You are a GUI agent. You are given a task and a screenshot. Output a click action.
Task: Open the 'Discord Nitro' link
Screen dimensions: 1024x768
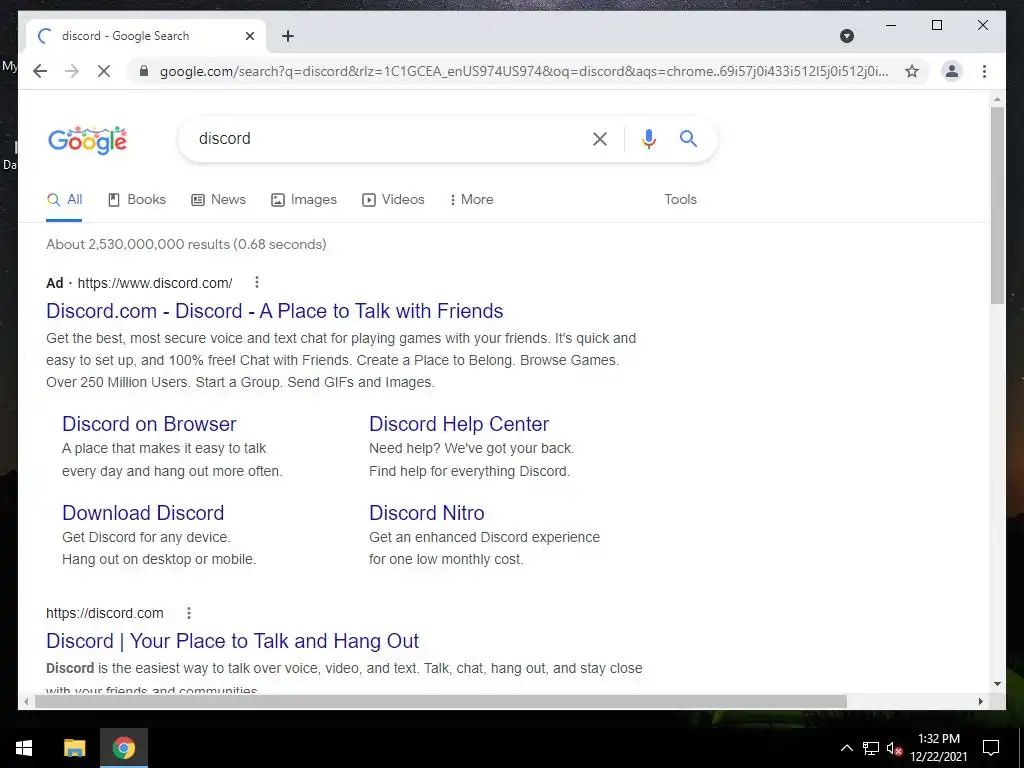[426, 513]
